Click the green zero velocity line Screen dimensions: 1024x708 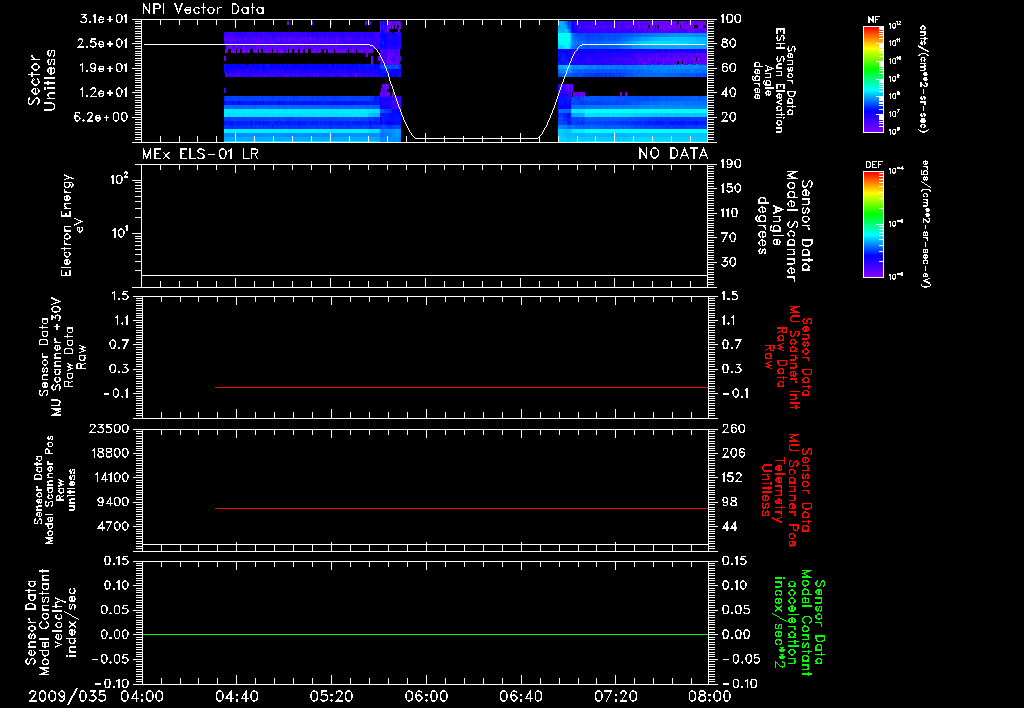coord(425,634)
